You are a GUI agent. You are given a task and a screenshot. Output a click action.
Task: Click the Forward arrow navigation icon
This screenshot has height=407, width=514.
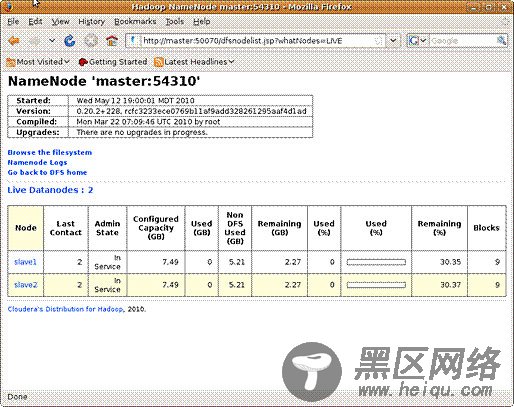click(35, 41)
